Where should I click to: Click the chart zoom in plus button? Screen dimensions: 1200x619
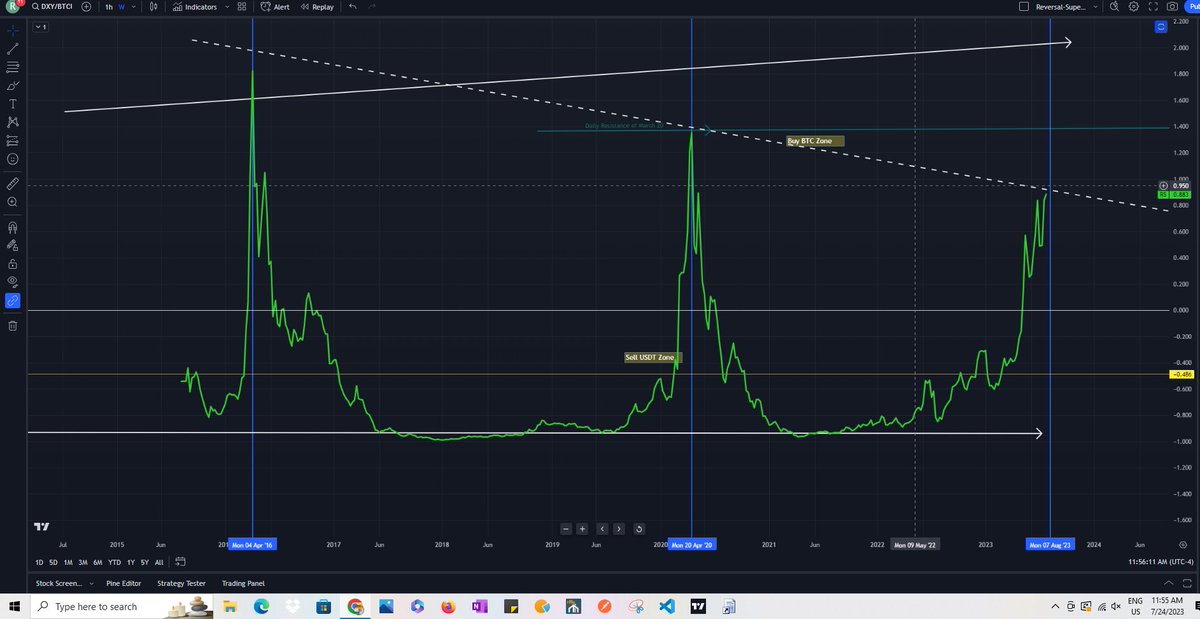coord(582,528)
